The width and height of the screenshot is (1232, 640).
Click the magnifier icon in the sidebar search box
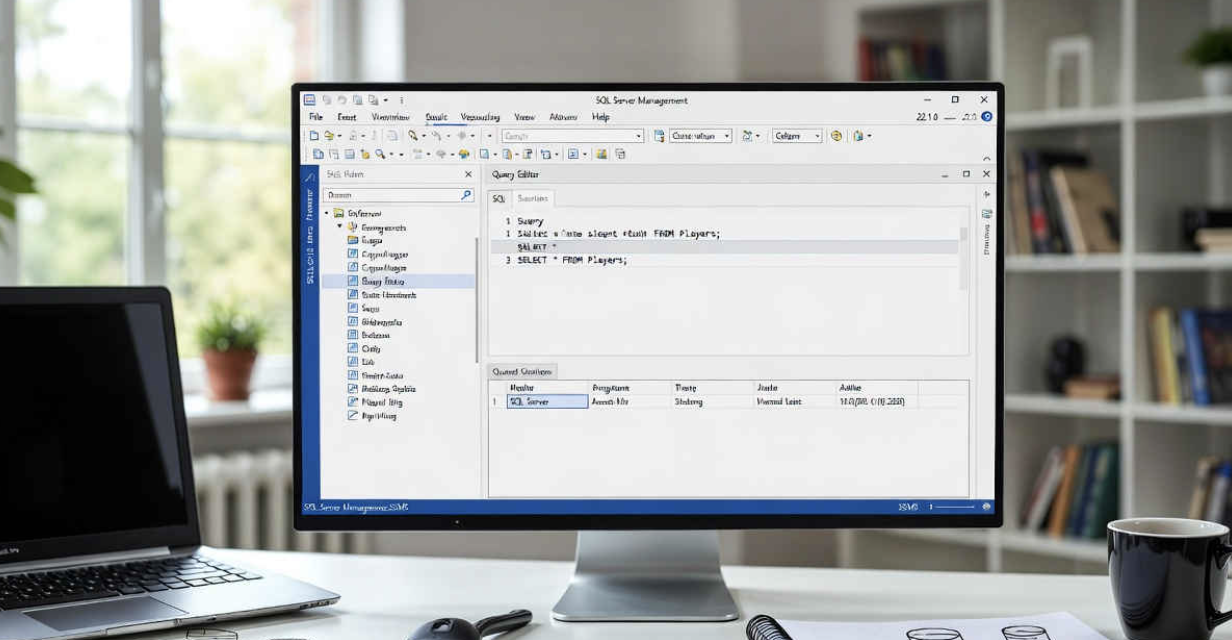pos(466,195)
